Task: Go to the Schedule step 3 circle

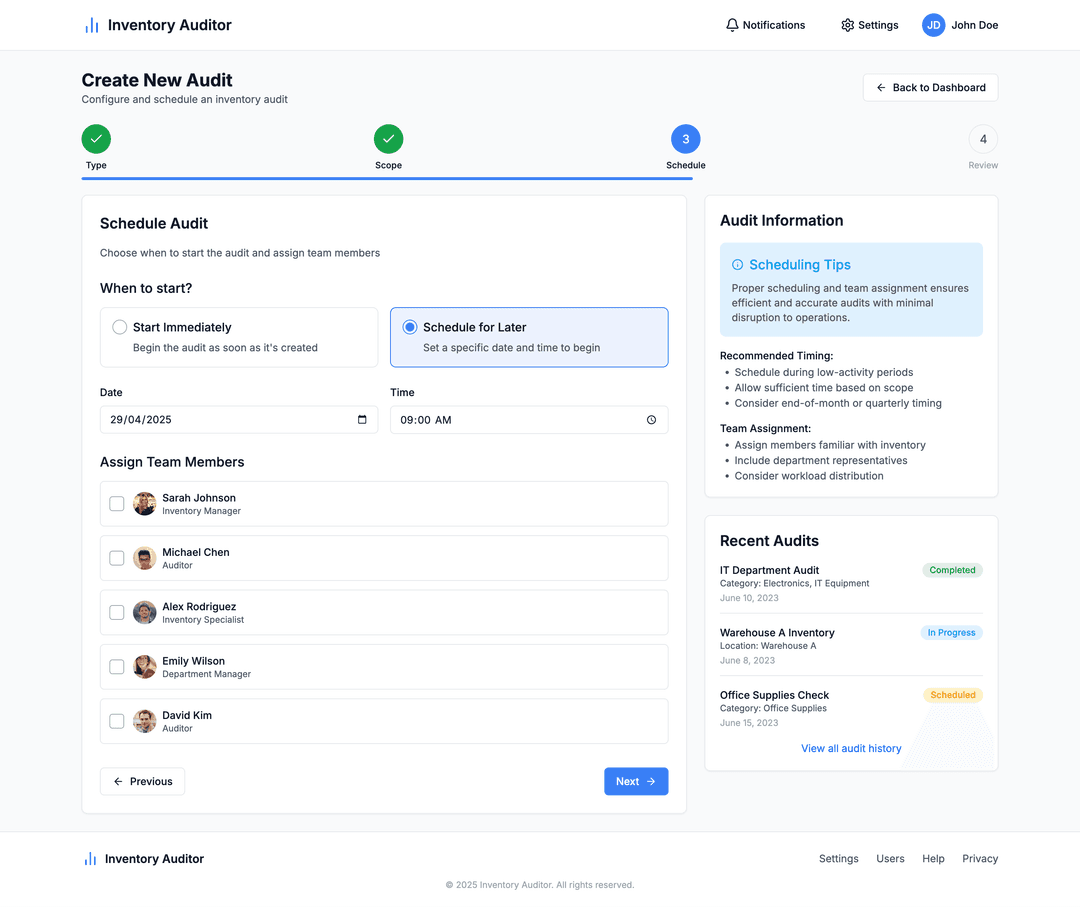Action: tap(685, 139)
